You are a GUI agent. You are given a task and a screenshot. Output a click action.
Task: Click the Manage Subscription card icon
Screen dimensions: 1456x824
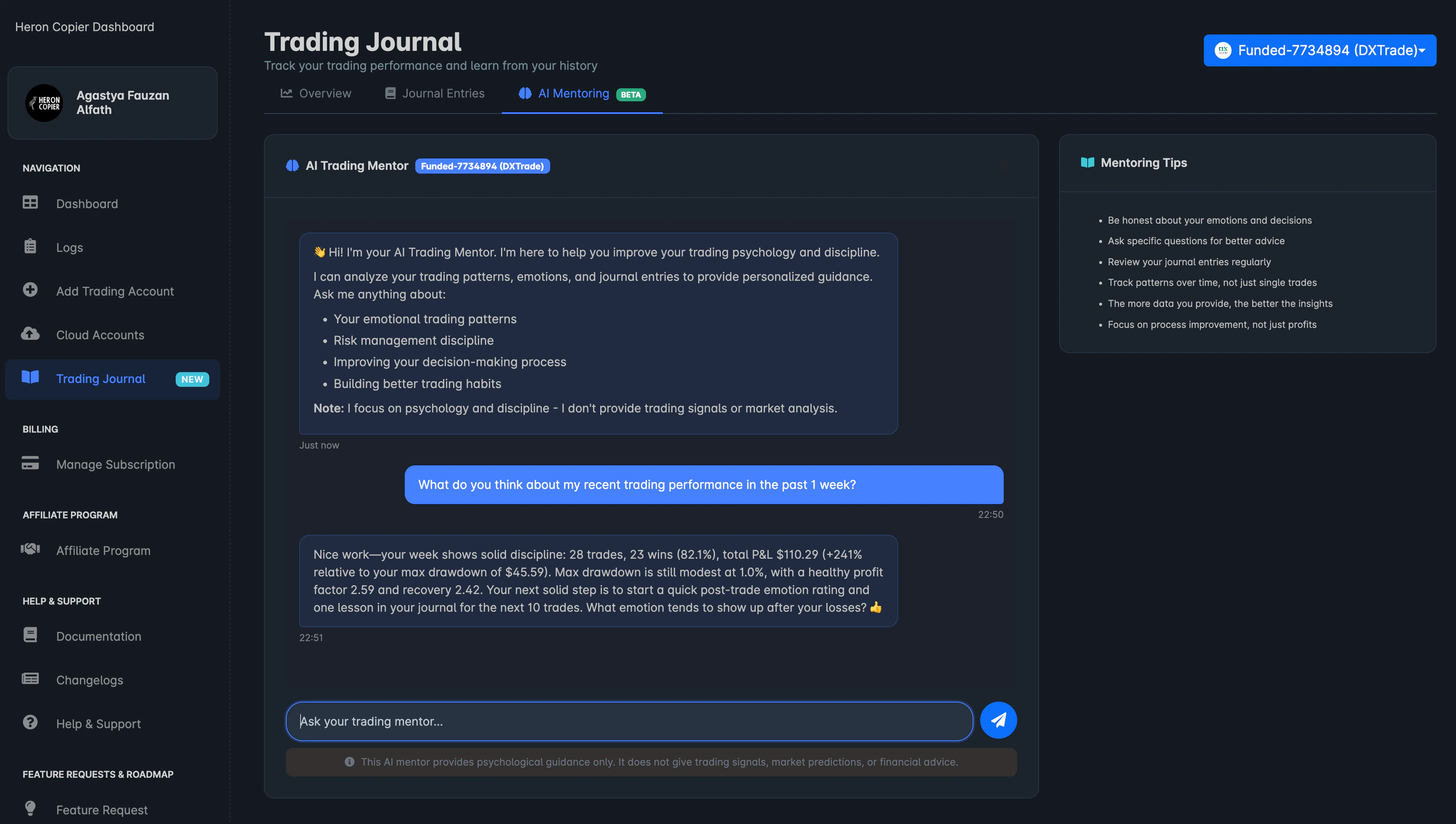coord(30,463)
